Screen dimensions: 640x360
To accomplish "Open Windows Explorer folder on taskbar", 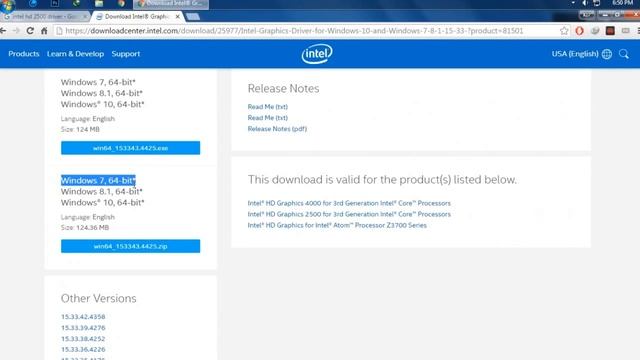I will pyautogui.click(x=99, y=4).
